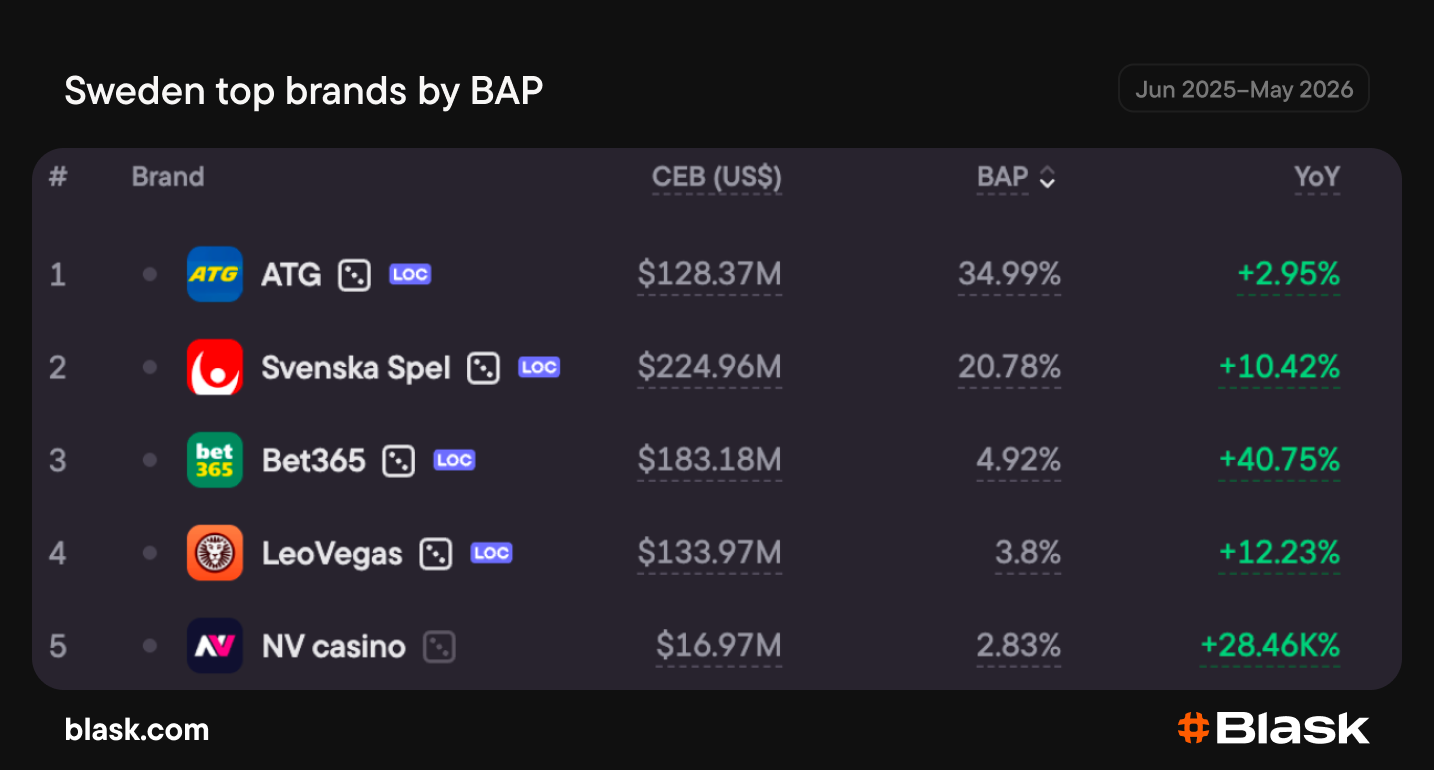Screen dimensions: 1434x770
Task: Select the LeoVegas lion logo
Action: coord(215,553)
